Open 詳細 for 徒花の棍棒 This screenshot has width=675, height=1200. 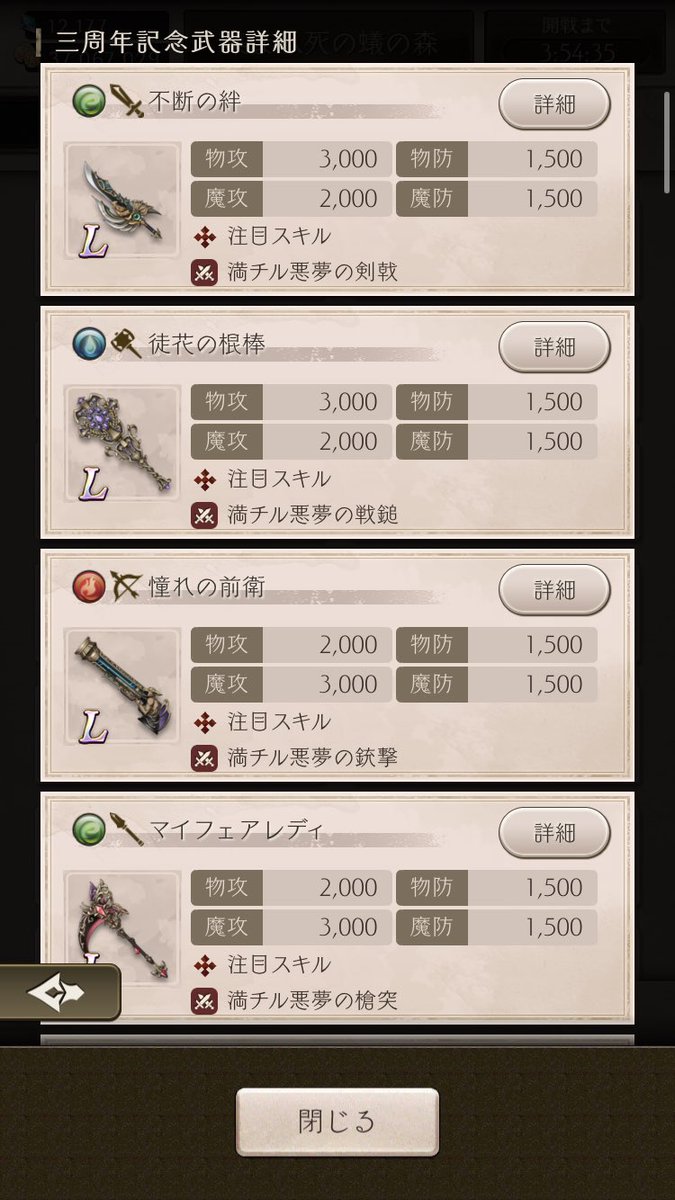tap(554, 347)
